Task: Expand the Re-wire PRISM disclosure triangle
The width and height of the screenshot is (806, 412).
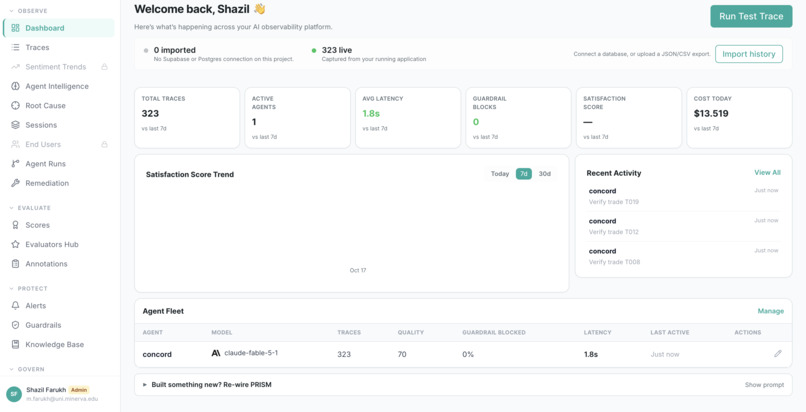Action: 145,385
